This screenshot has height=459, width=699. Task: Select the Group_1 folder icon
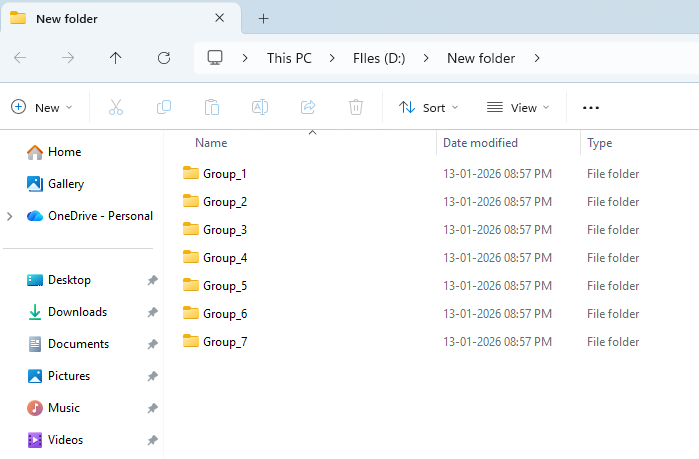(x=191, y=173)
